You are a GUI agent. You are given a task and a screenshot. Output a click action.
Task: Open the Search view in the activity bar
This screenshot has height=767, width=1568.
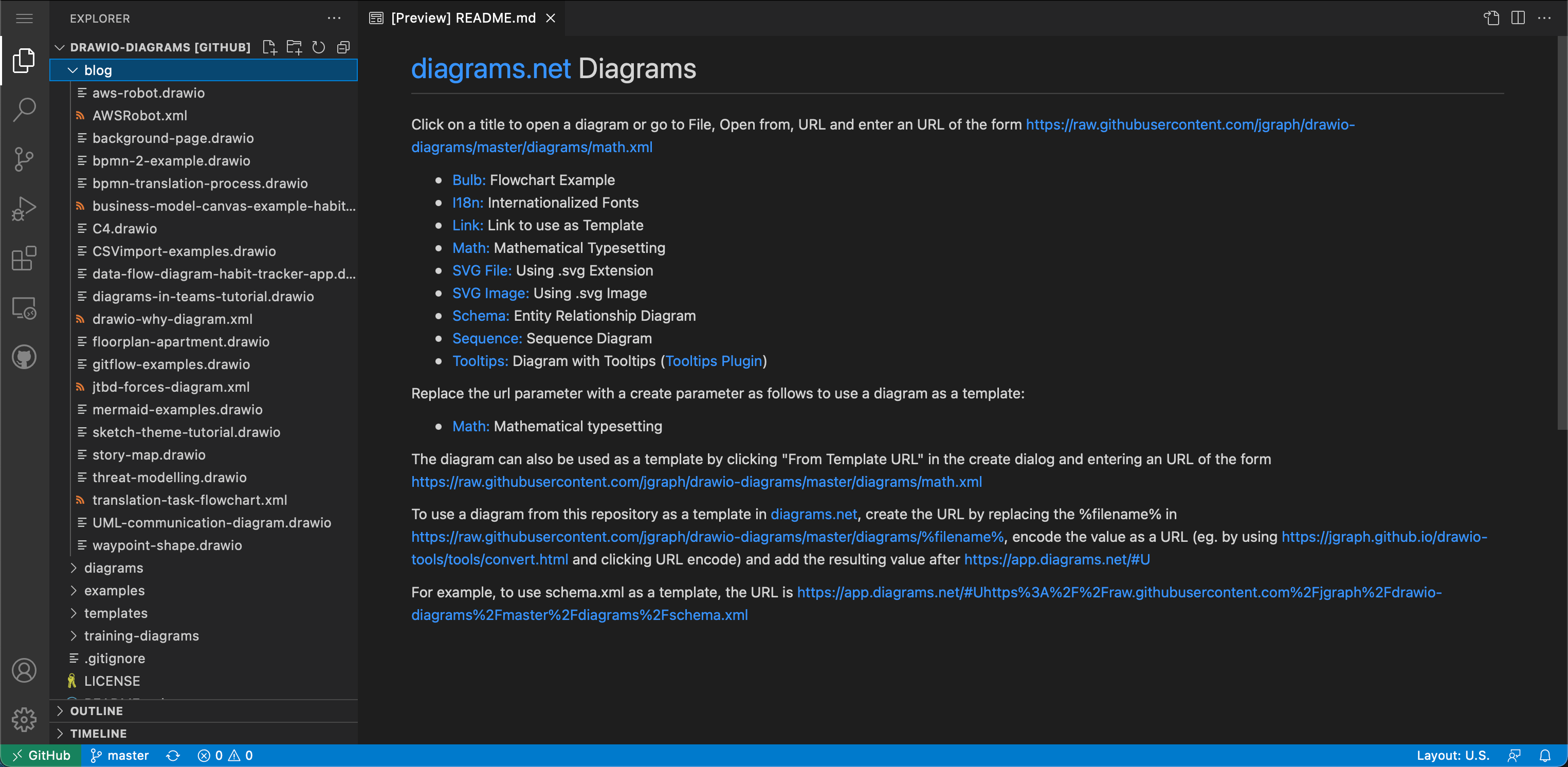[24, 109]
